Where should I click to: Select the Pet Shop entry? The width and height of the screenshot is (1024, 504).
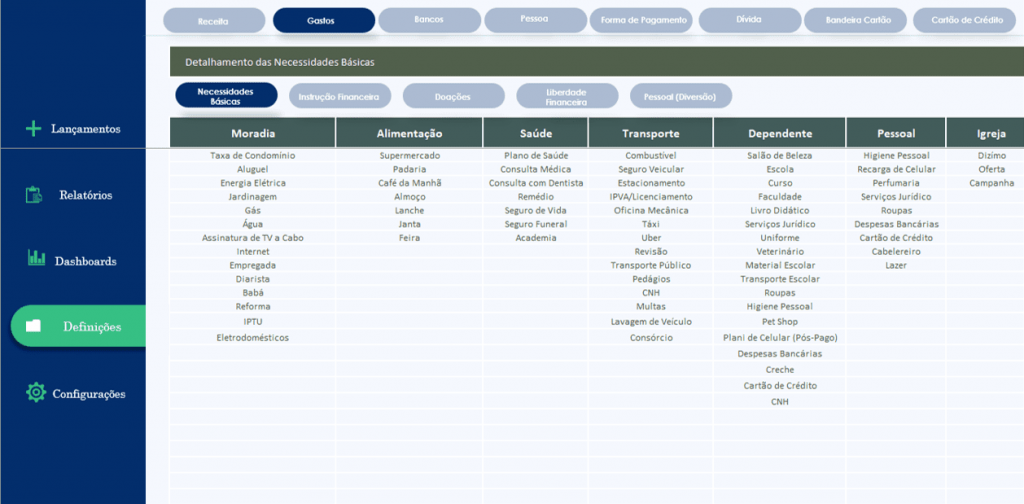click(x=780, y=322)
